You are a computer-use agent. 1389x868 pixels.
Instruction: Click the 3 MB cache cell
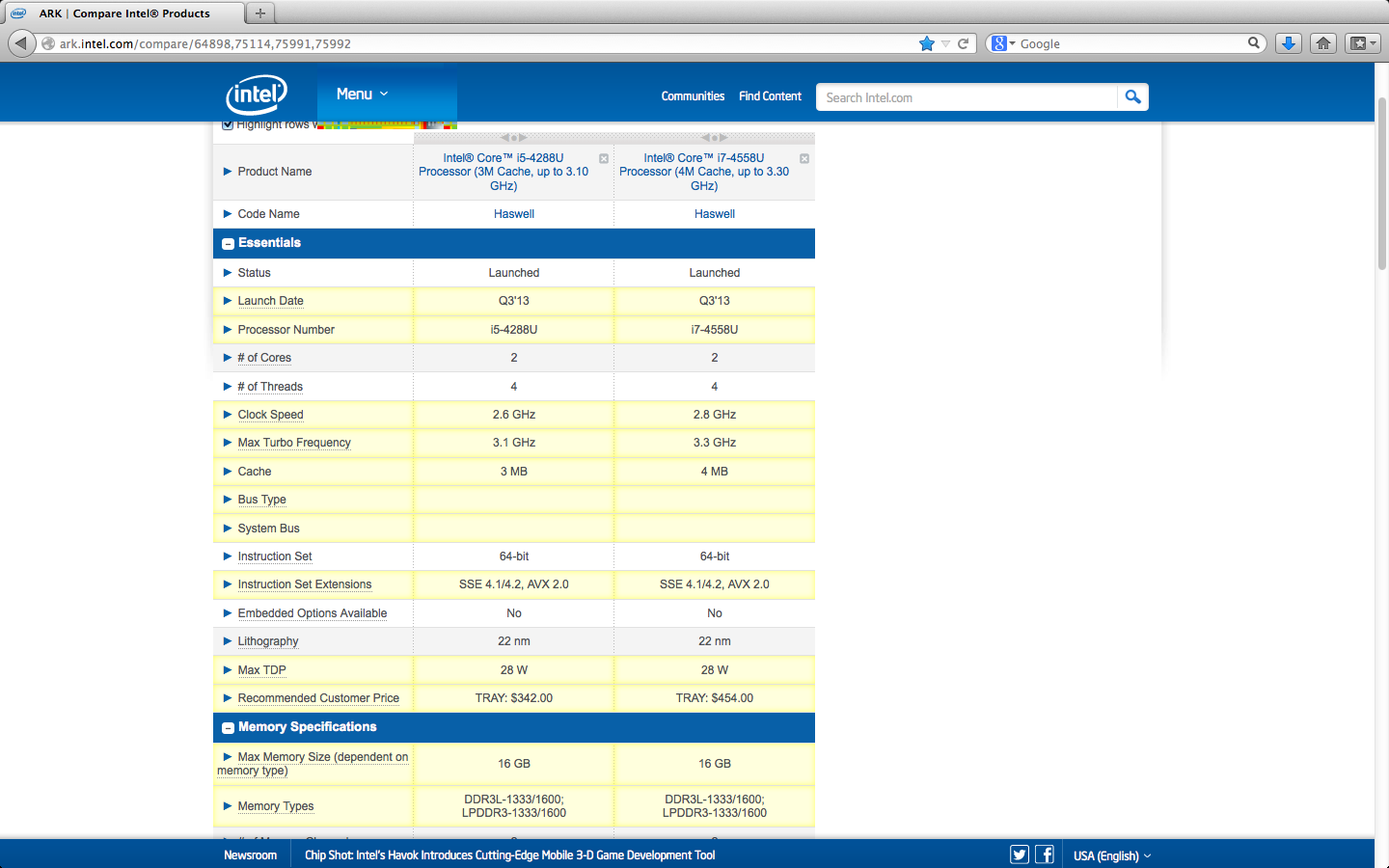tap(514, 472)
